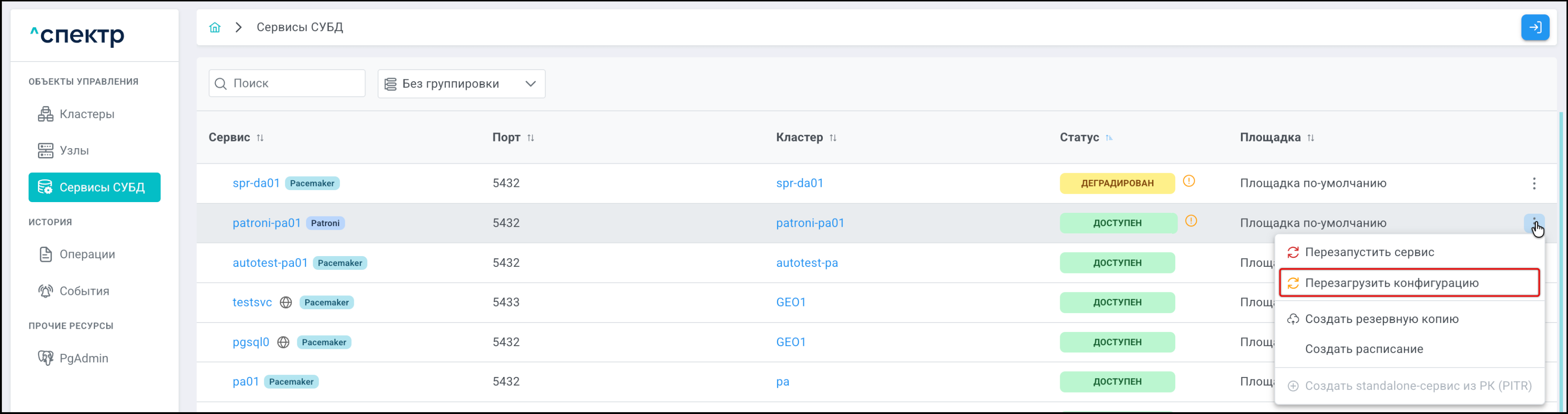
Task: Click the home breadcrumb icon
Action: click(215, 27)
